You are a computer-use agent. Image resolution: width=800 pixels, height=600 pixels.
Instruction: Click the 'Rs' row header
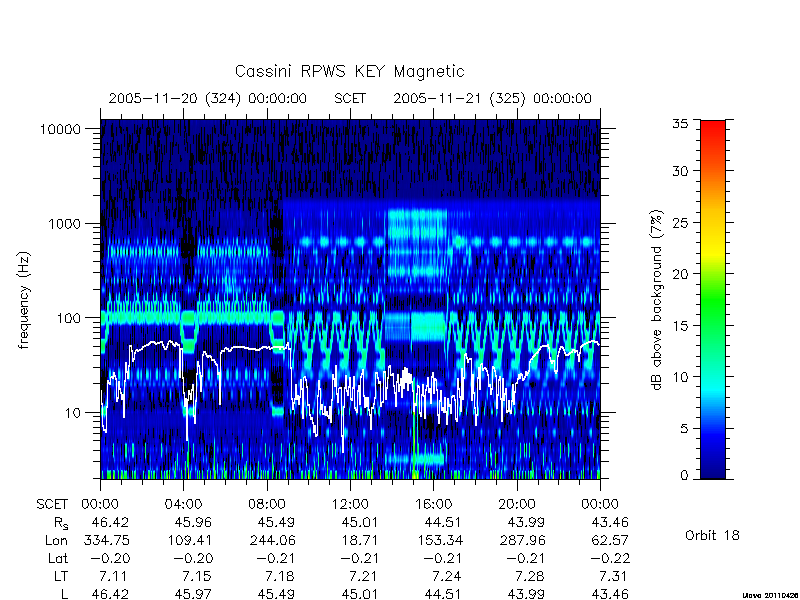click(60, 523)
